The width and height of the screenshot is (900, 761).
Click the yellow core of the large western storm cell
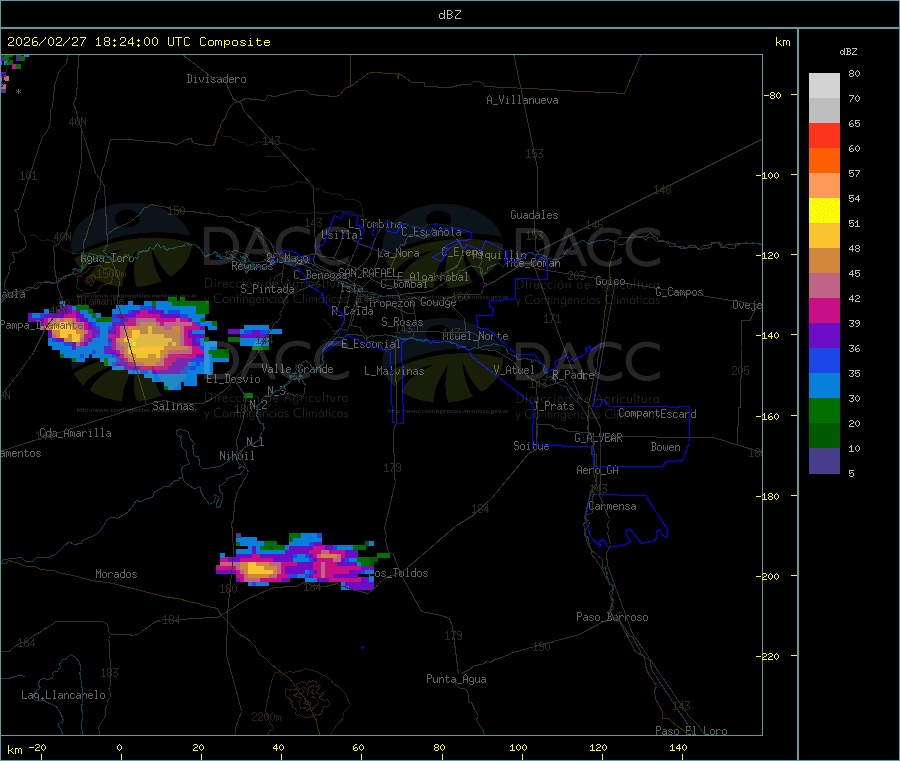click(150, 343)
